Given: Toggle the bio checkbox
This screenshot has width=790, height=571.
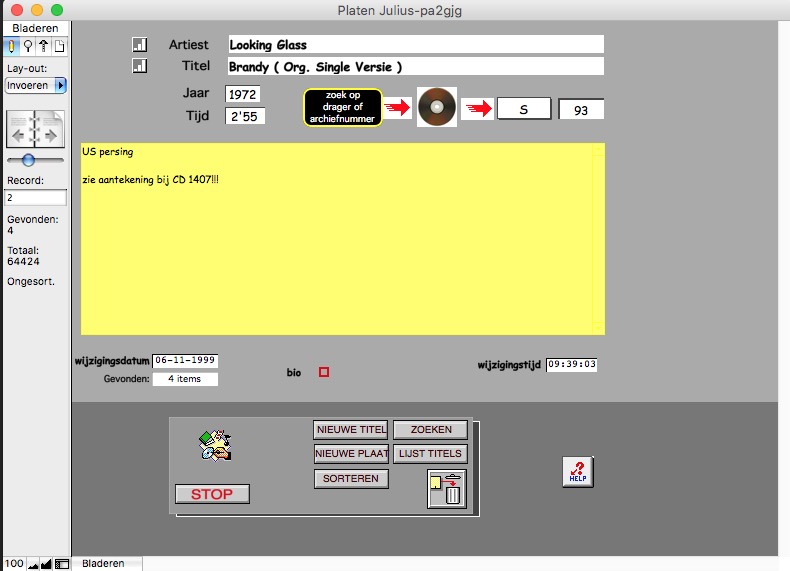Looking at the screenshot, I should pyautogui.click(x=324, y=372).
